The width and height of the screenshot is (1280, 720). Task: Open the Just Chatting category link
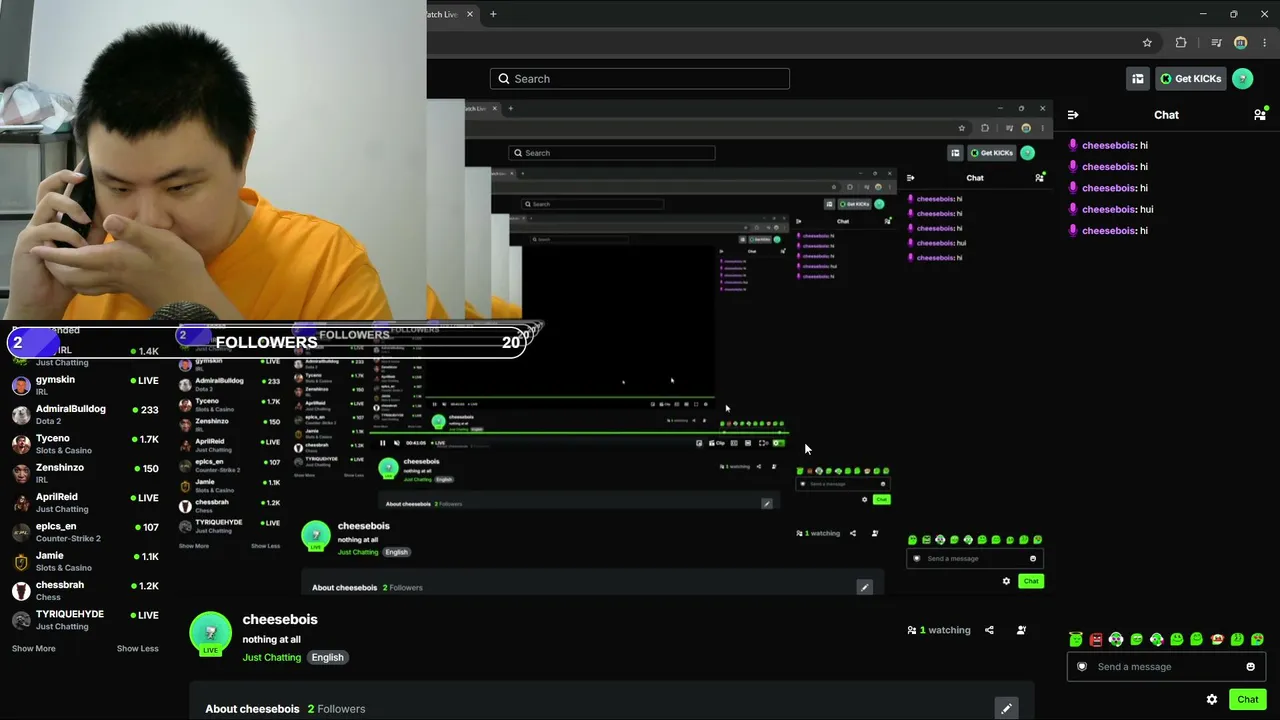click(x=271, y=657)
